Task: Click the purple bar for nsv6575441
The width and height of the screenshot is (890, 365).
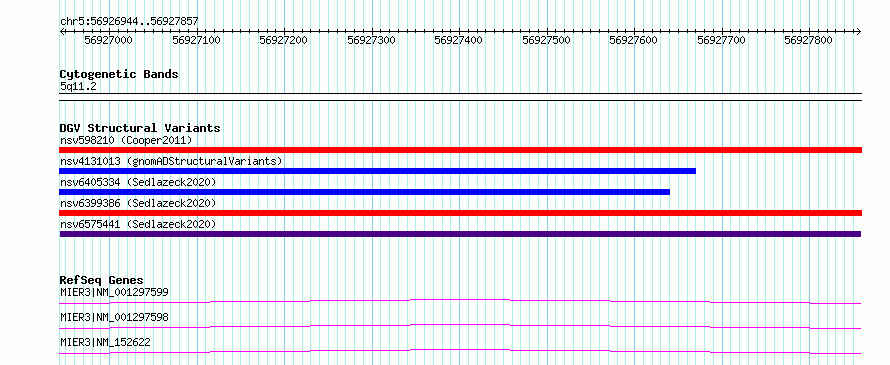Action: click(x=460, y=234)
